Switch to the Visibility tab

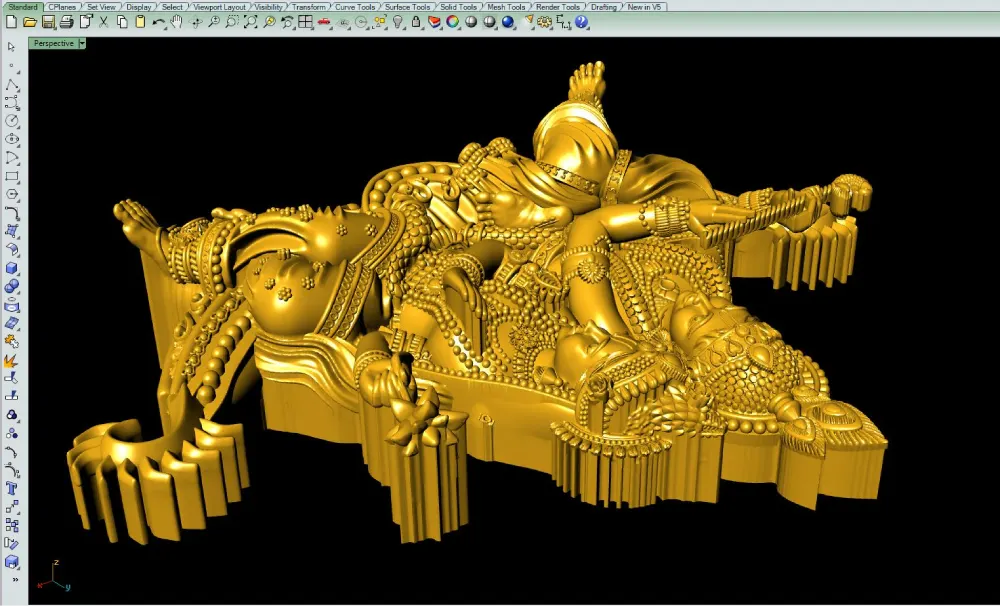coord(268,7)
